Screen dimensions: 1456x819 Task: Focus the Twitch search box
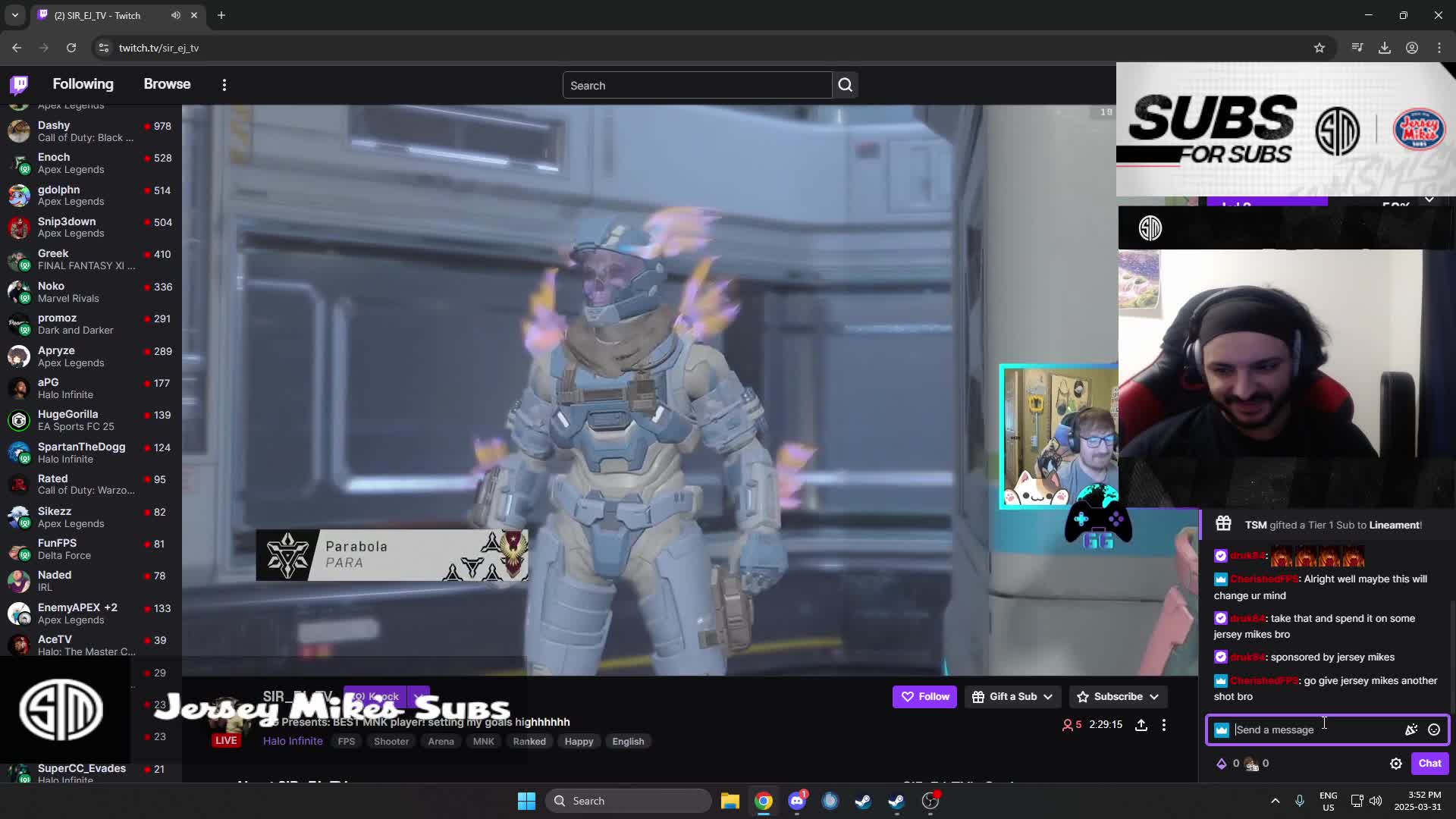697,86
